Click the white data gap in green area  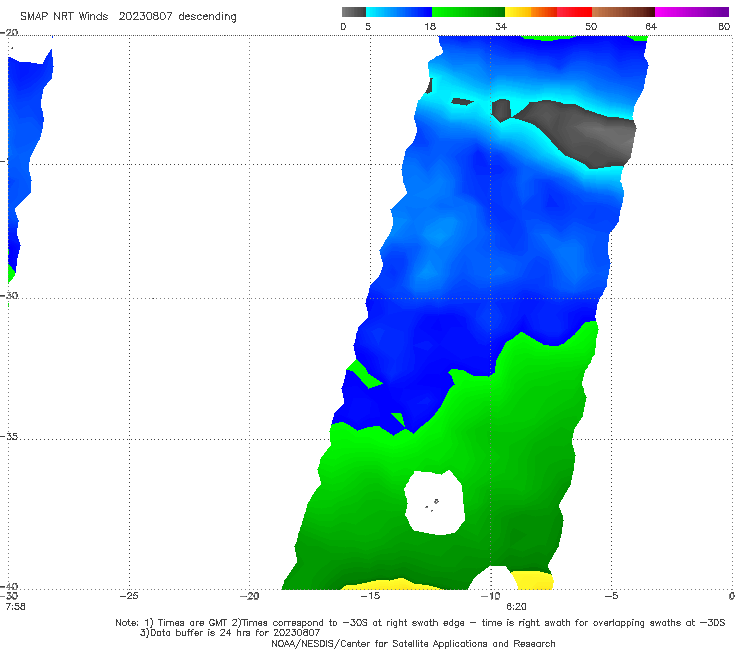point(435,503)
